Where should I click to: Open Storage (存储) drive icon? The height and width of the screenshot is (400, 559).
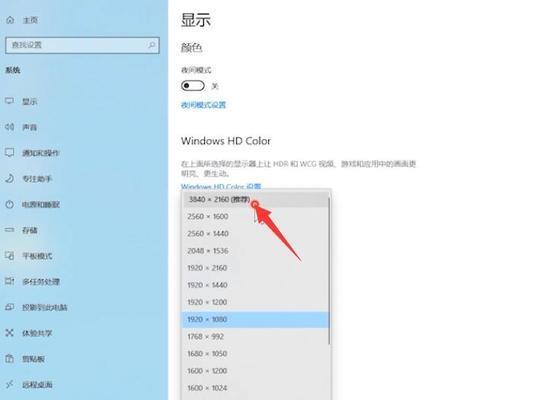pyautogui.click(x=10, y=230)
